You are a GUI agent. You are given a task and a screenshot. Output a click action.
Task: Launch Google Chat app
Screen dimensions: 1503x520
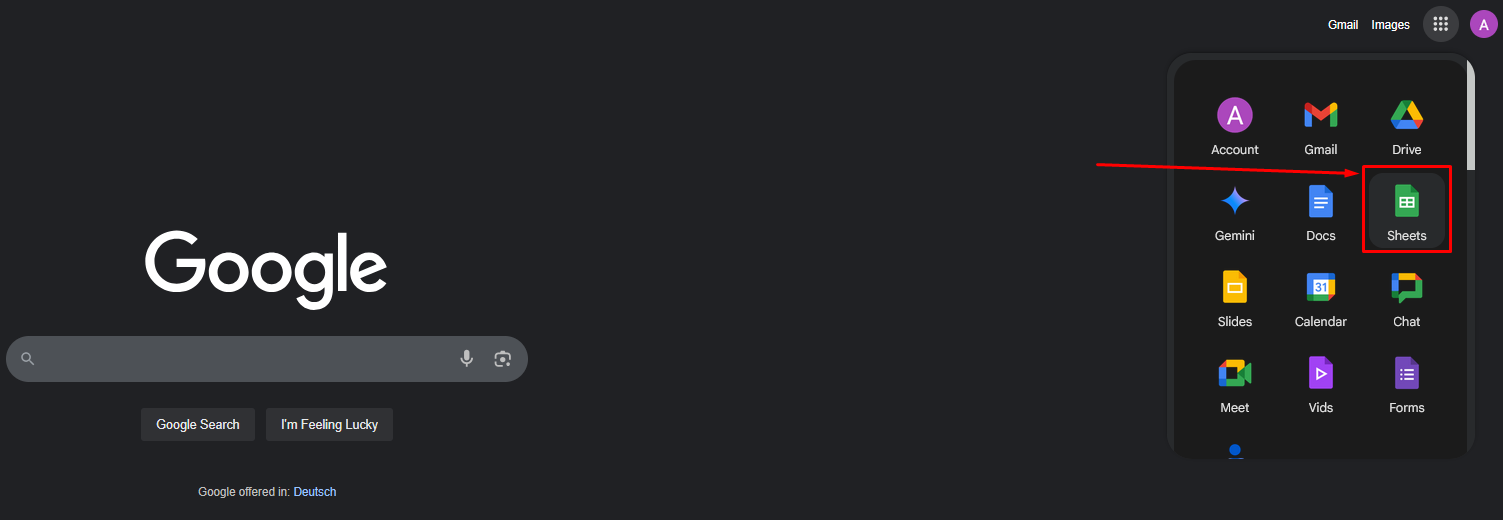click(x=1406, y=297)
